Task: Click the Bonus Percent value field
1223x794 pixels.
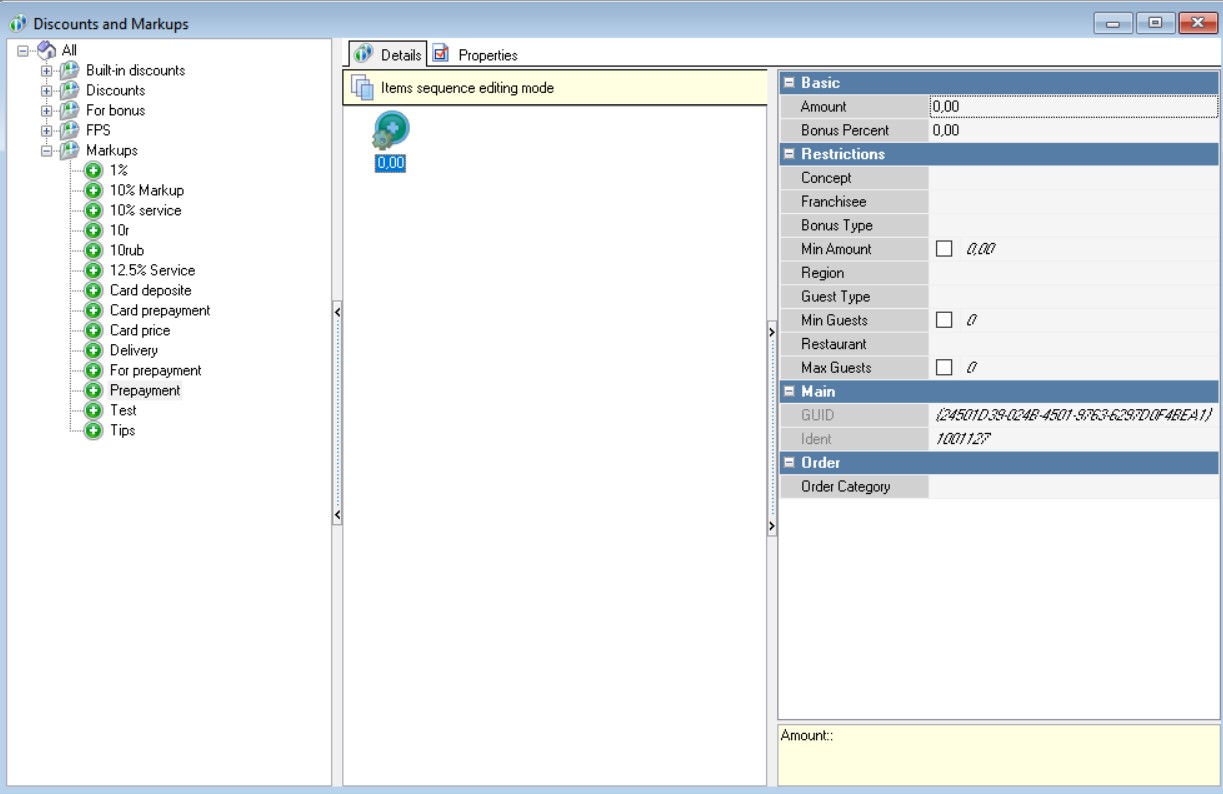Action: [1072, 131]
